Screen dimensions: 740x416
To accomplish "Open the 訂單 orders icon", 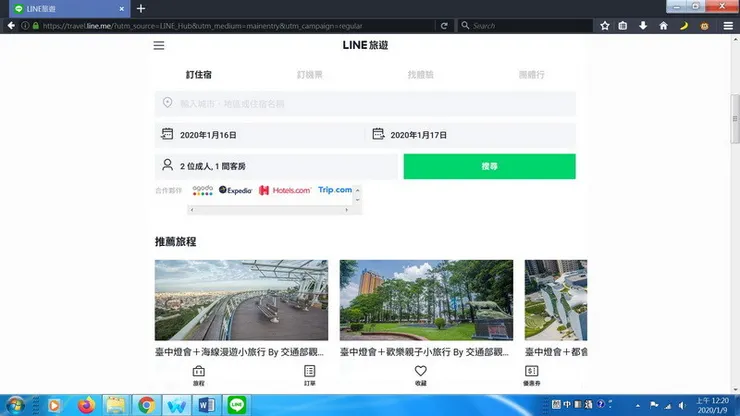I will [310, 375].
